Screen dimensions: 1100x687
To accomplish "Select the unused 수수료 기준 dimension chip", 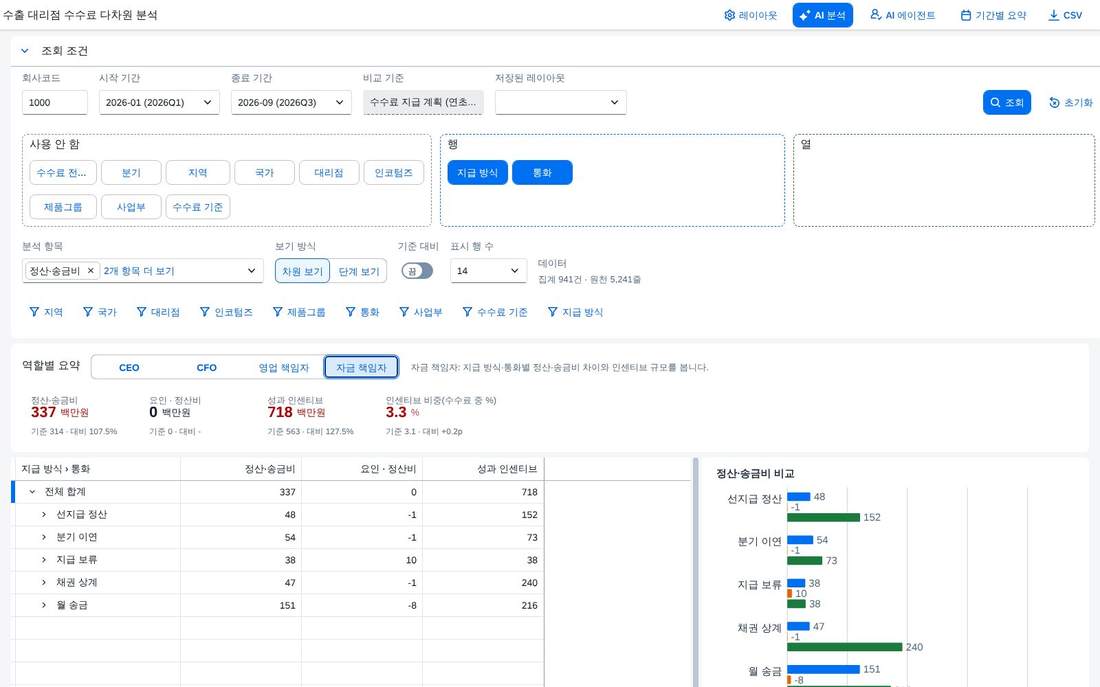I will coord(198,207).
